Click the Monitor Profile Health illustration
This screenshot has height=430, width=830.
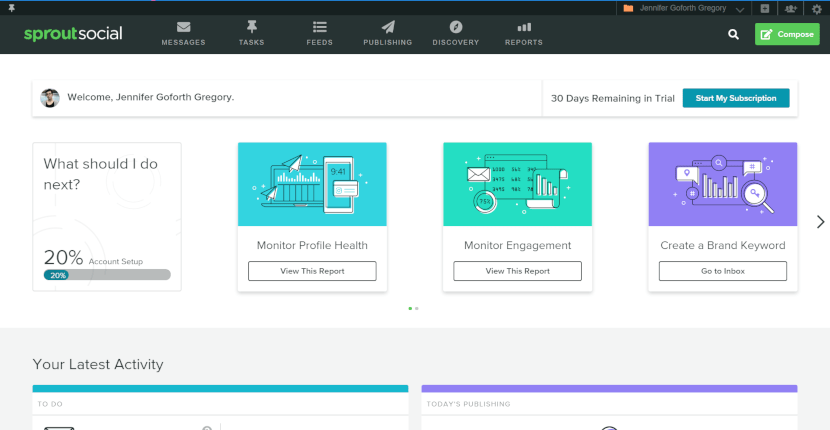(x=312, y=184)
